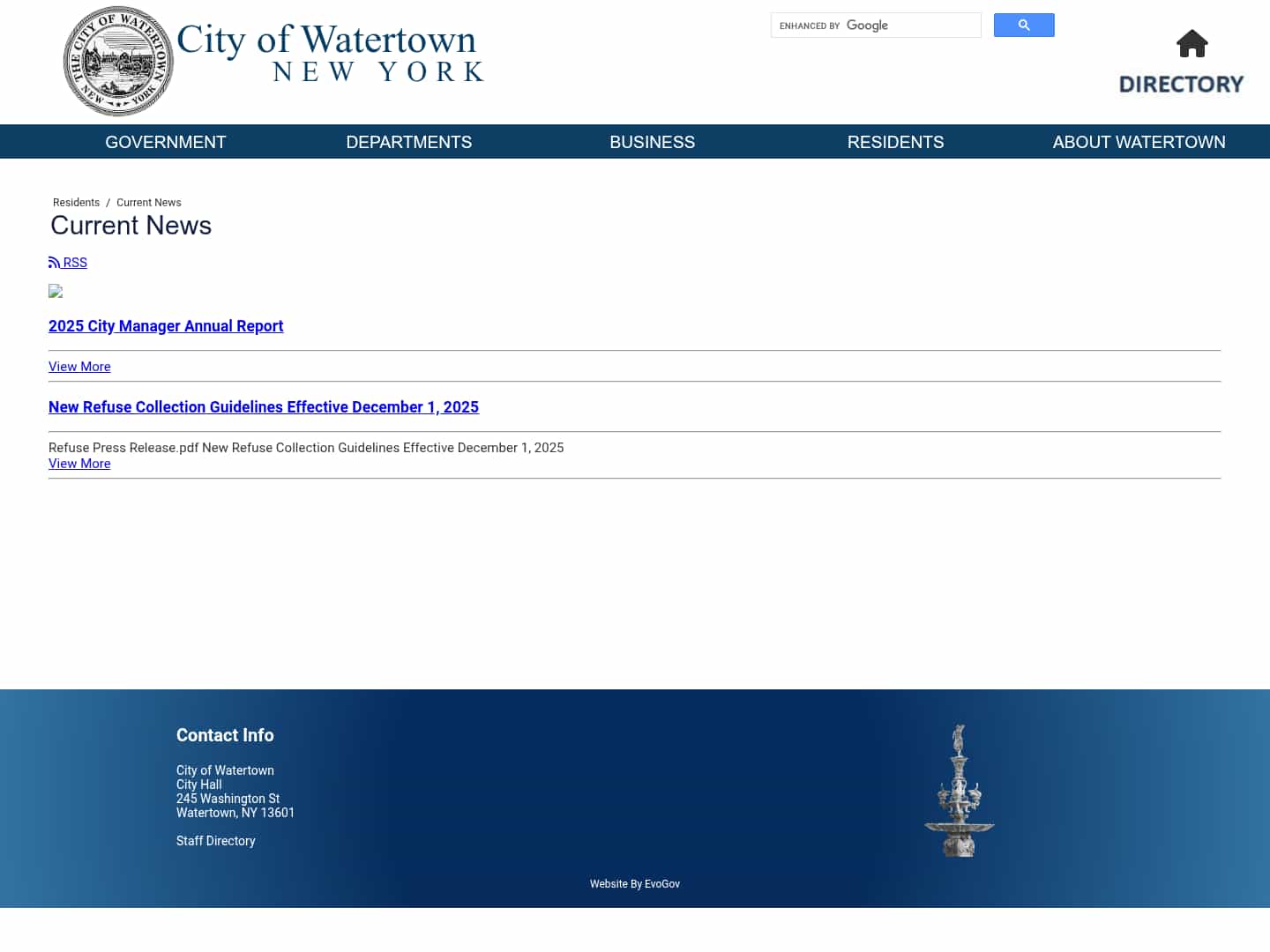
Task: Open the Staff Directory link
Action: (x=215, y=841)
